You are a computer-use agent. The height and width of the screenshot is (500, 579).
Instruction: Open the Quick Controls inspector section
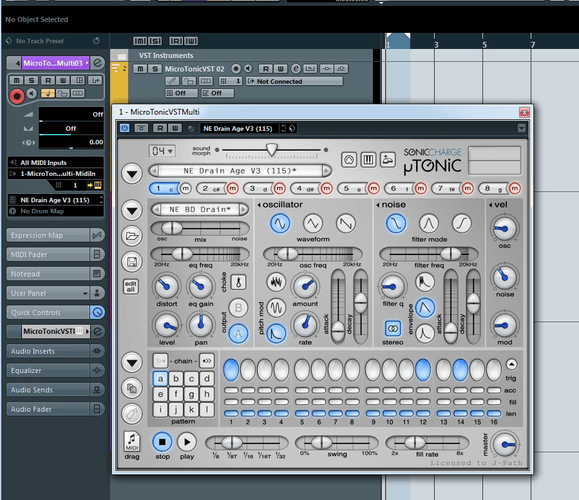[48, 312]
